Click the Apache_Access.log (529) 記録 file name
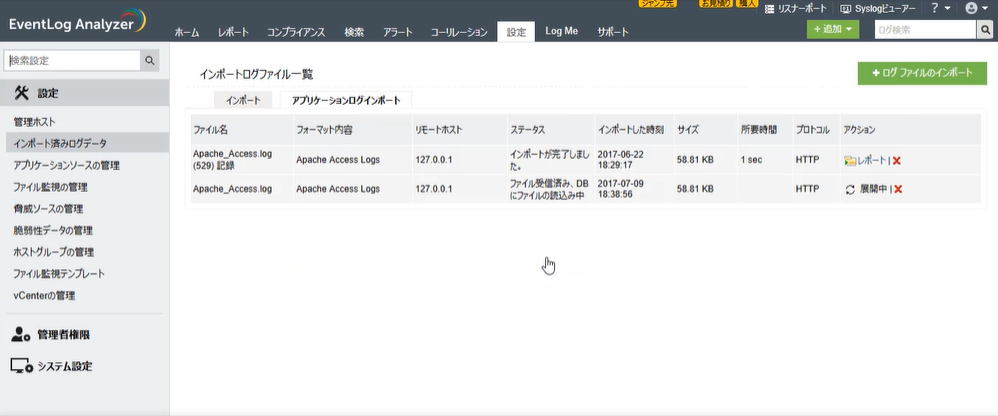The height and width of the screenshot is (416, 998). (x=232, y=160)
